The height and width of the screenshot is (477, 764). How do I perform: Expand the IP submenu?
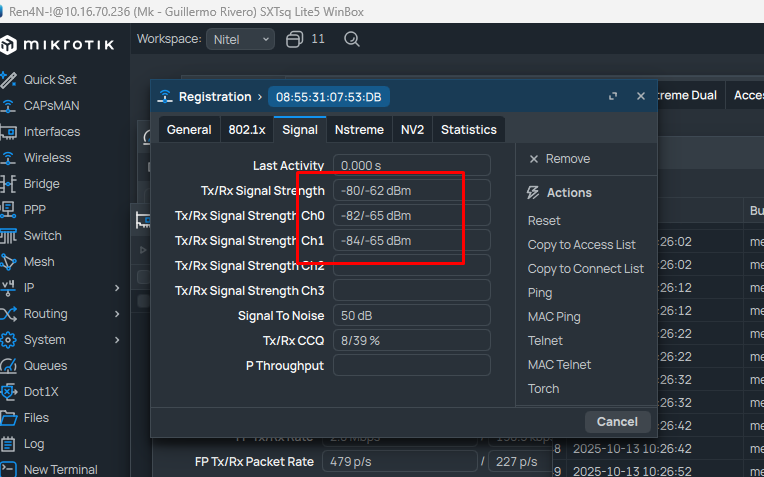tap(117, 288)
